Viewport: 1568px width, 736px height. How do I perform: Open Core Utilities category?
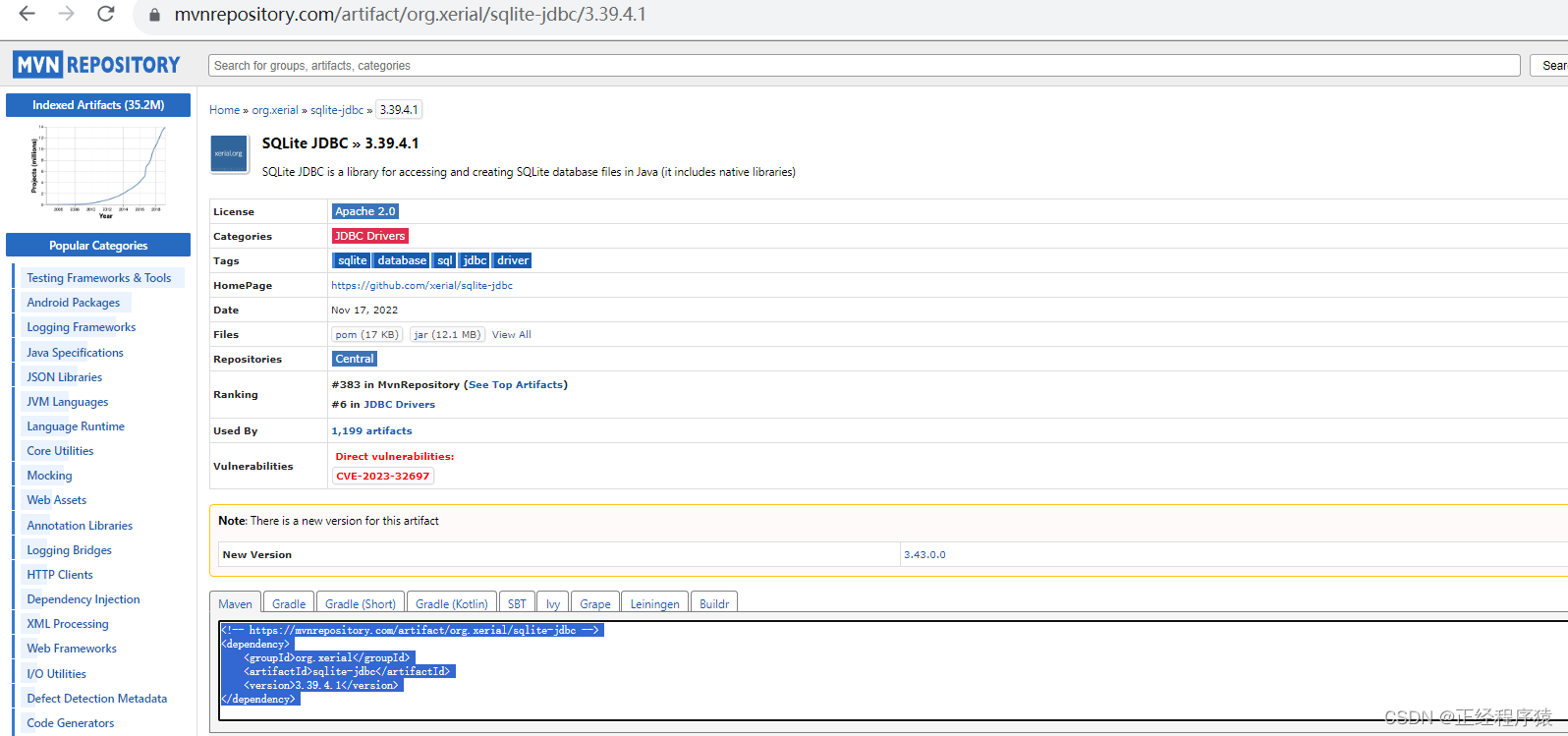pos(61,451)
